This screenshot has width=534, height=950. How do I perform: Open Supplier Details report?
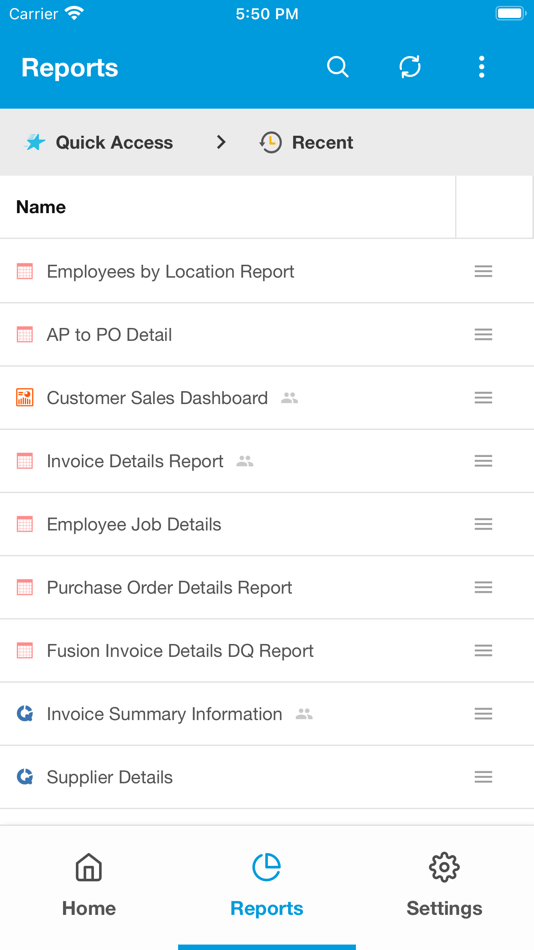(110, 777)
